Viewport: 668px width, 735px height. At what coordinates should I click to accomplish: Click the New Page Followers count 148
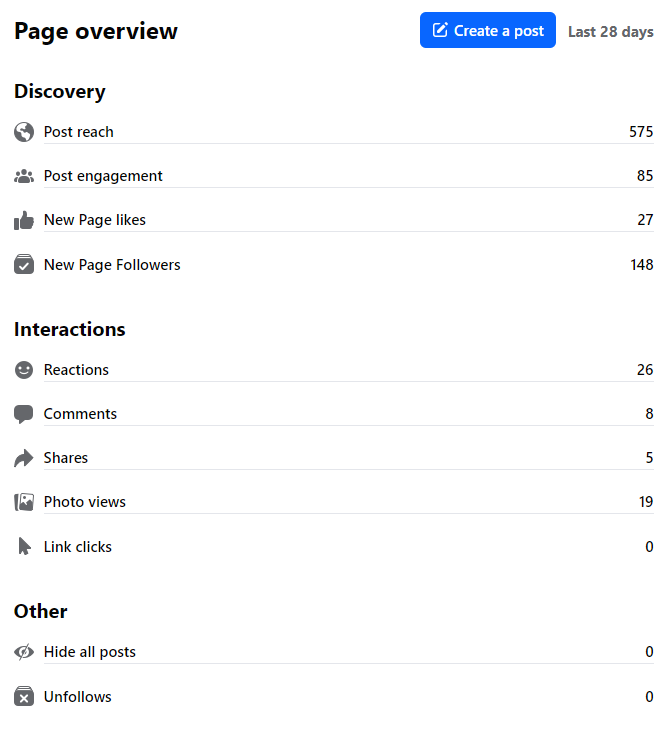pos(641,265)
